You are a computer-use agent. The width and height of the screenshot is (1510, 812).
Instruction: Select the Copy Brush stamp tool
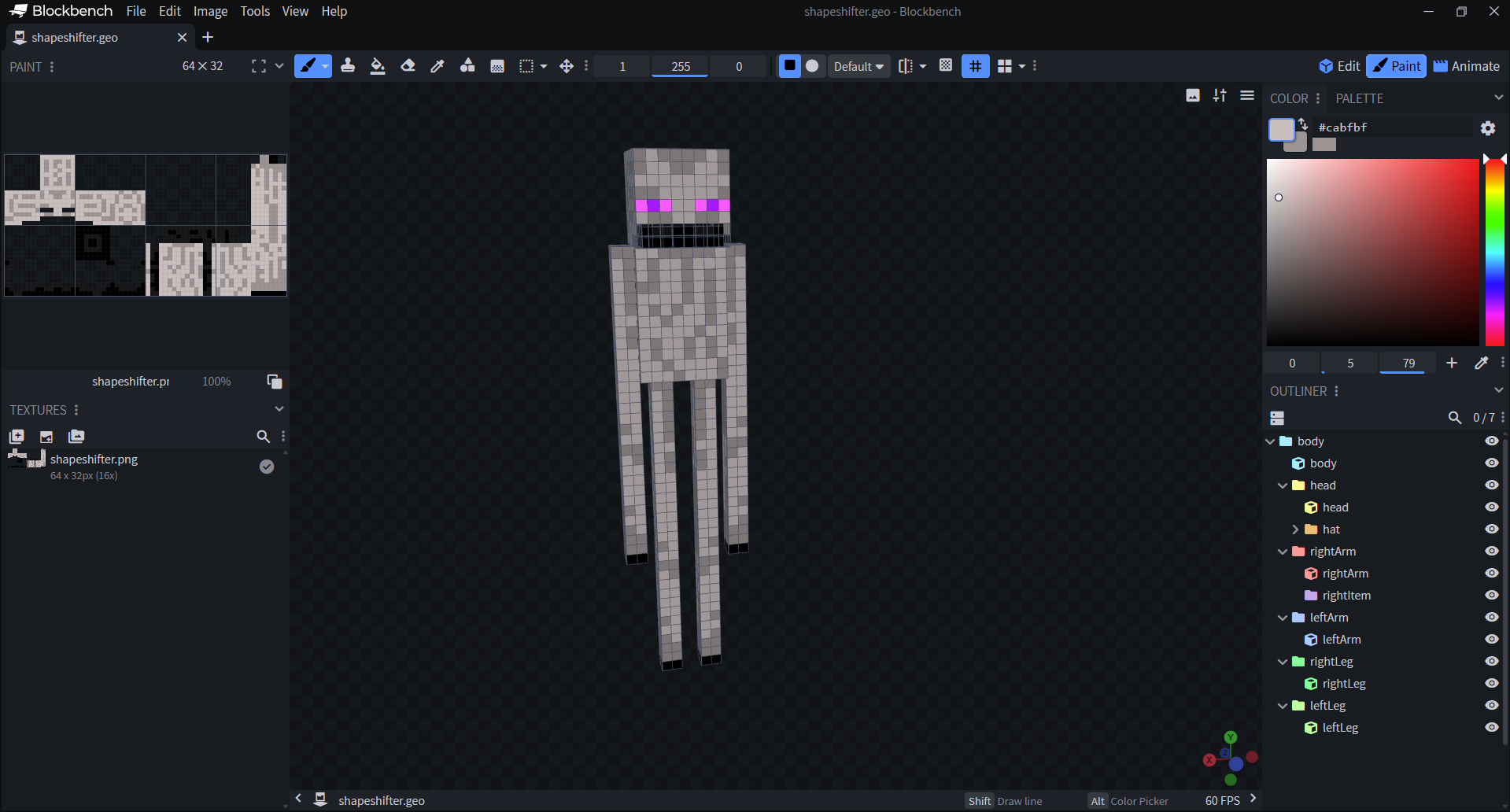(348, 66)
